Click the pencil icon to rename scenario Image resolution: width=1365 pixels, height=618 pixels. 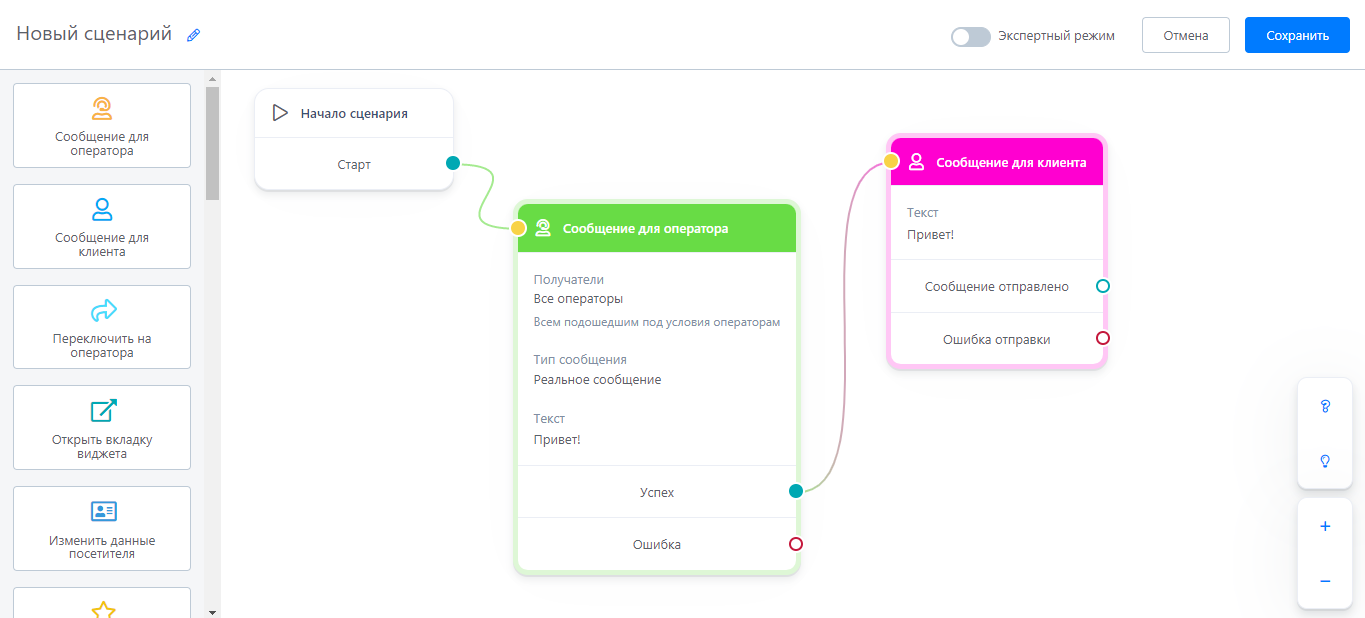click(194, 35)
